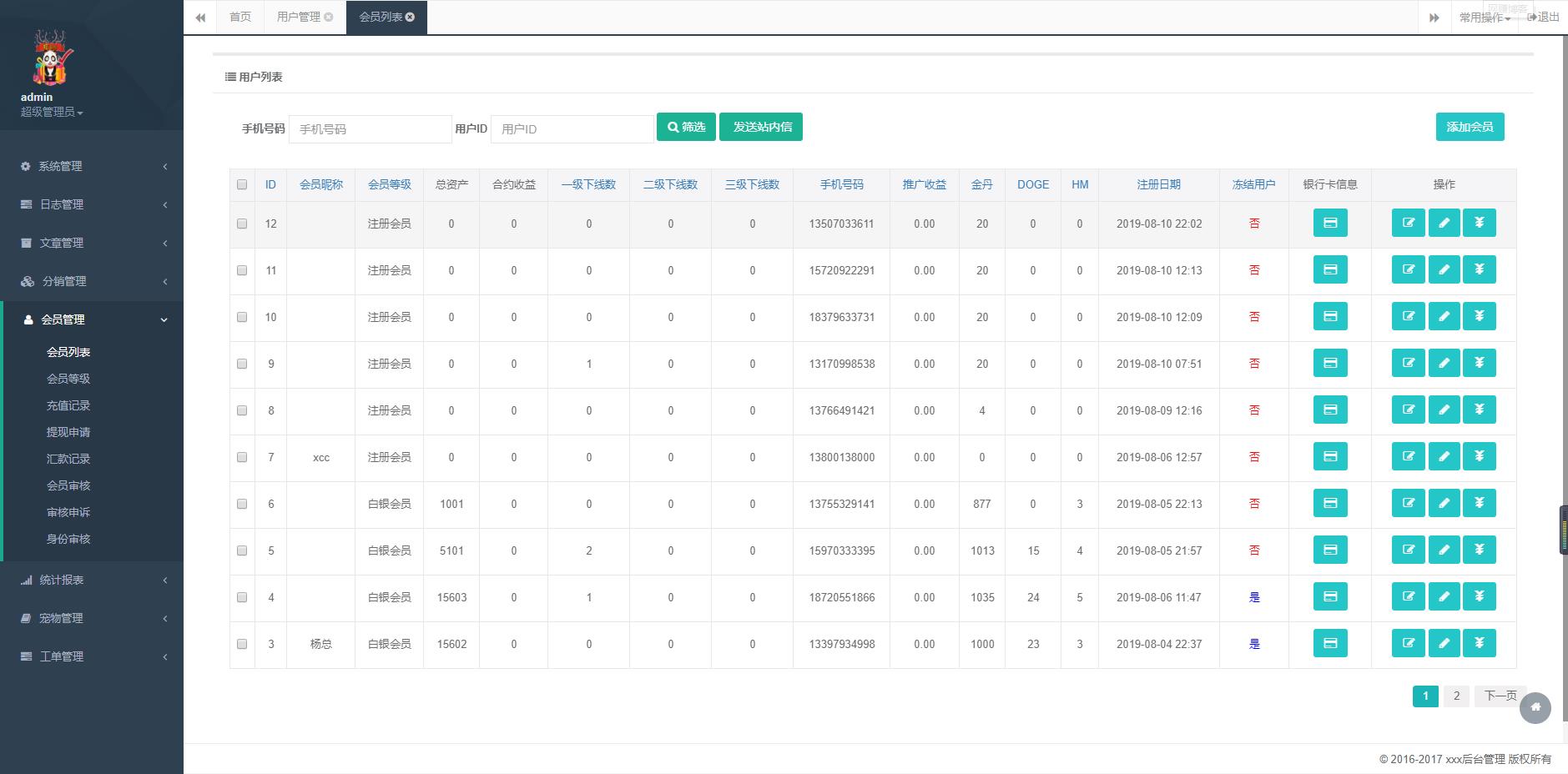This screenshot has height=774, width=1568.
Task: Select the checkbox for user ID 4
Action: [x=242, y=597]
